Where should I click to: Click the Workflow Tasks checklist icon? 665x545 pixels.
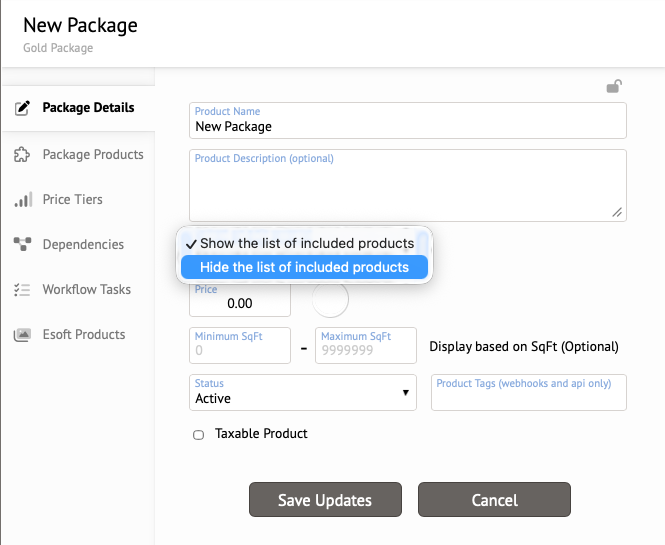(22, 289)
